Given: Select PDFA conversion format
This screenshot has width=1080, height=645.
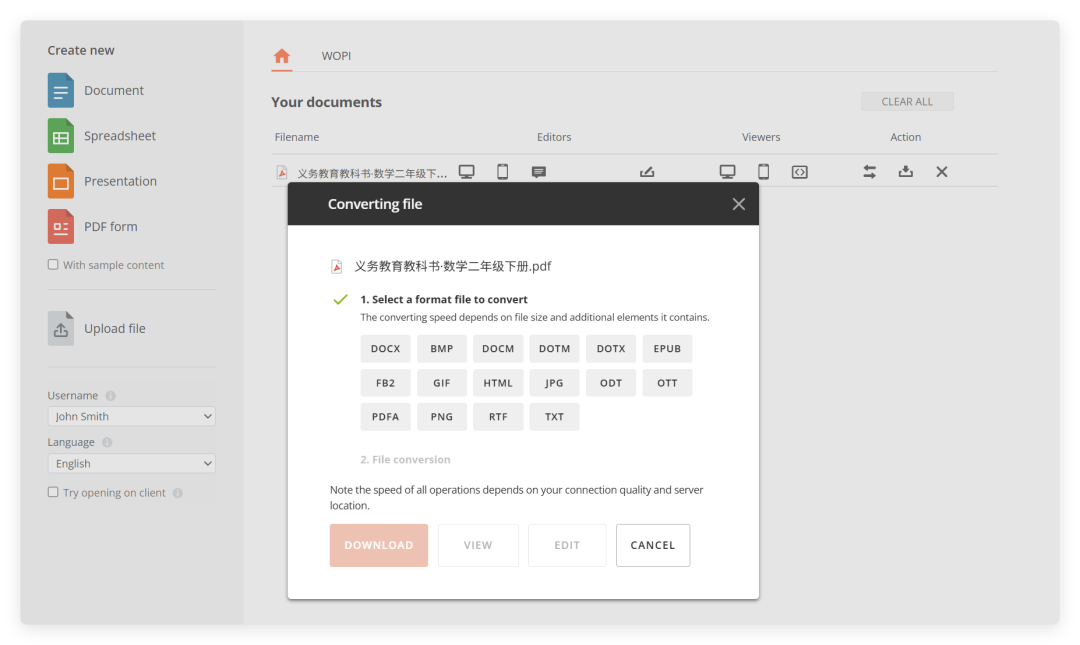Looking at the screenshot, I should 385,417.
